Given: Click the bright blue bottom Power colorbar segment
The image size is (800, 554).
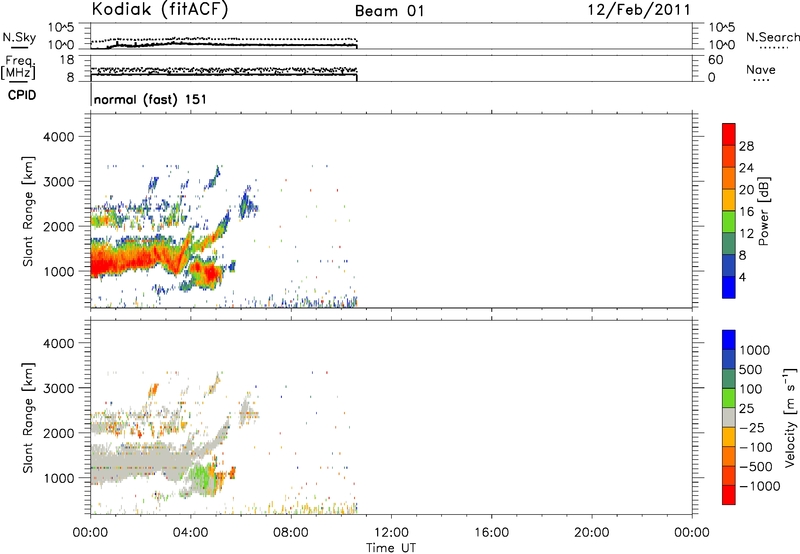Looking at the screenshot, I should pos(729,287).
